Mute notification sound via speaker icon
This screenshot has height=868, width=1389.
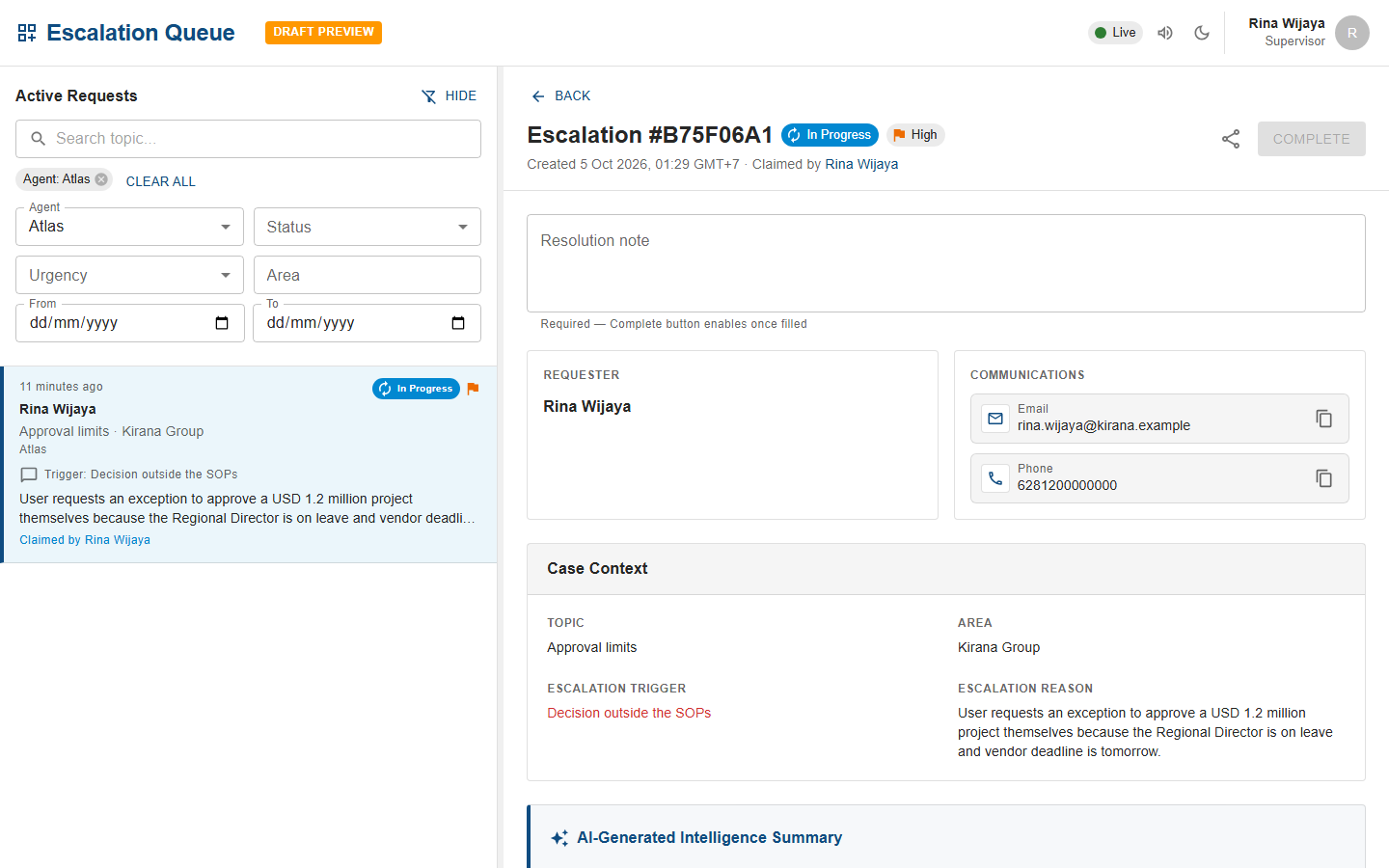pos(1165,33)
